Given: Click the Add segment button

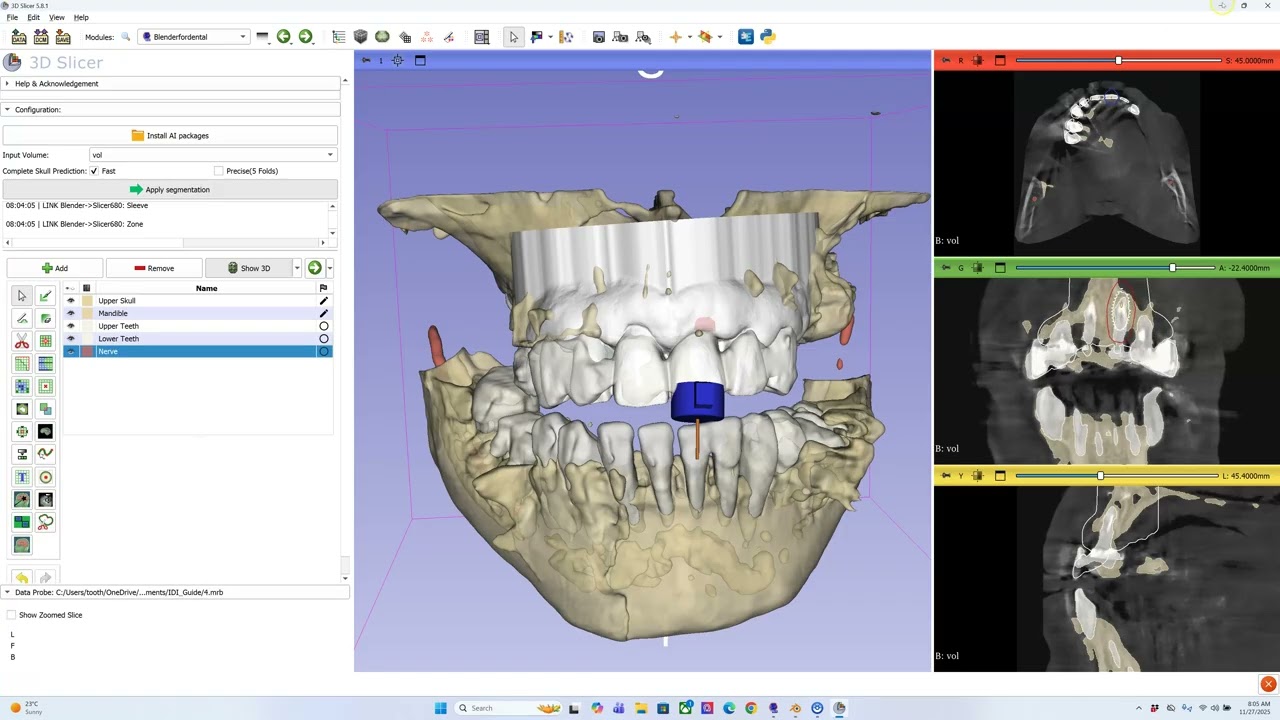Looking at the screenshot, I should click(x=55, y=268).
